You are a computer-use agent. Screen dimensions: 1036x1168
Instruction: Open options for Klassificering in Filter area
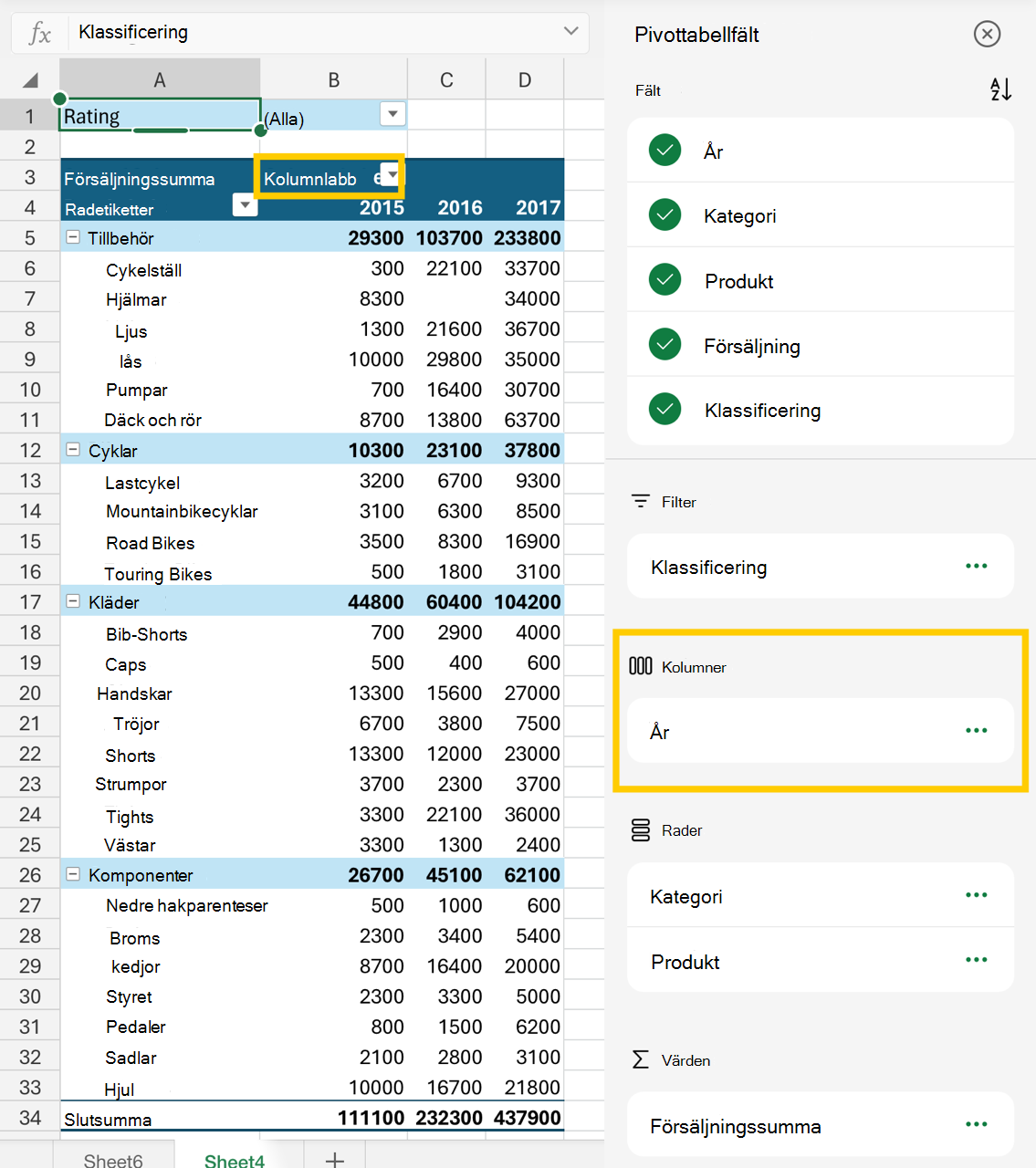977,566
